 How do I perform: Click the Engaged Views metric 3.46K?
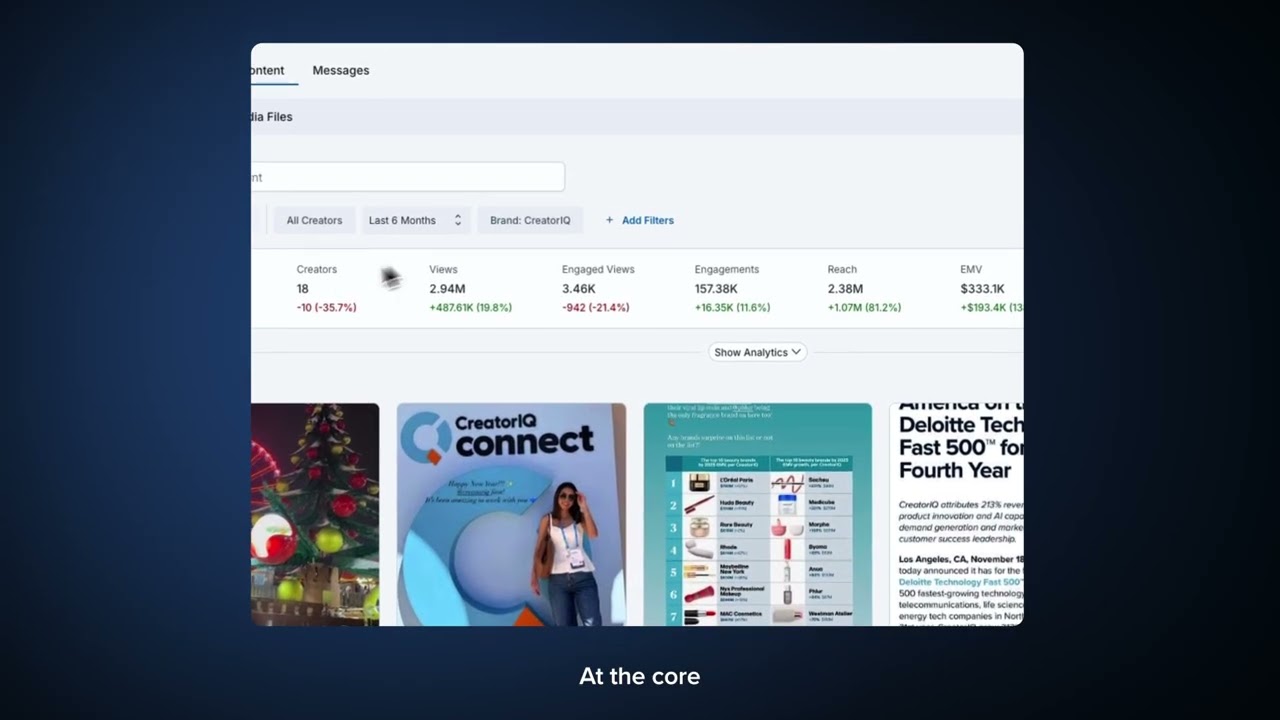tap(579, 288)
